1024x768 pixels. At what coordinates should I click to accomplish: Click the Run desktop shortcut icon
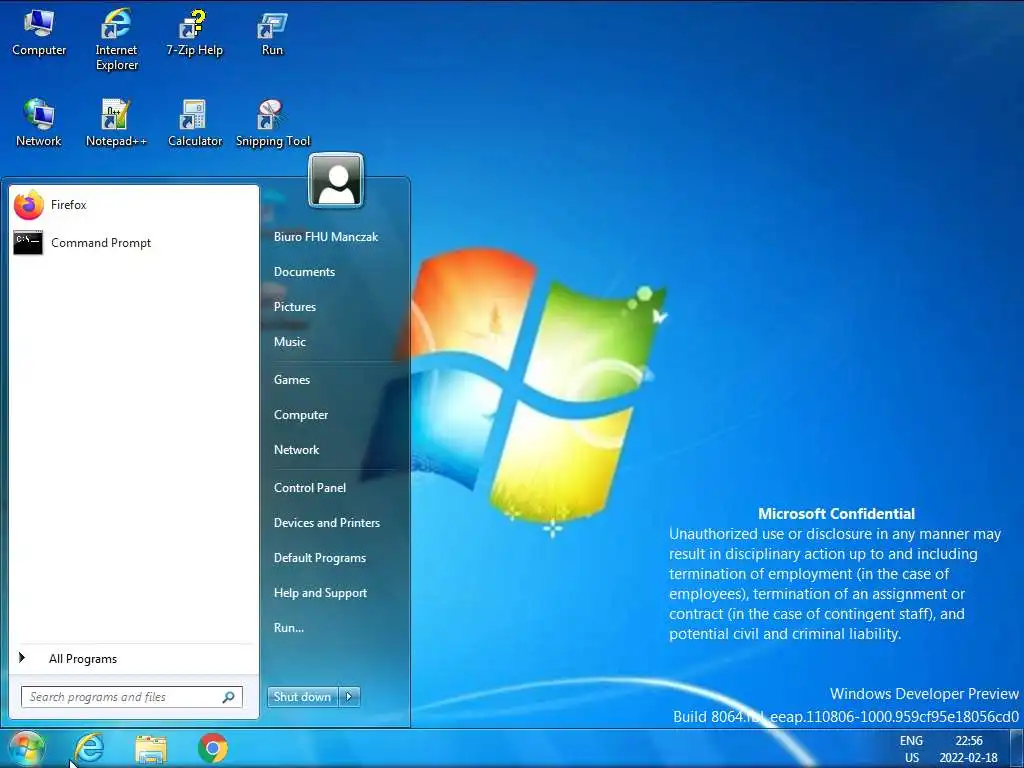[272, 32]
